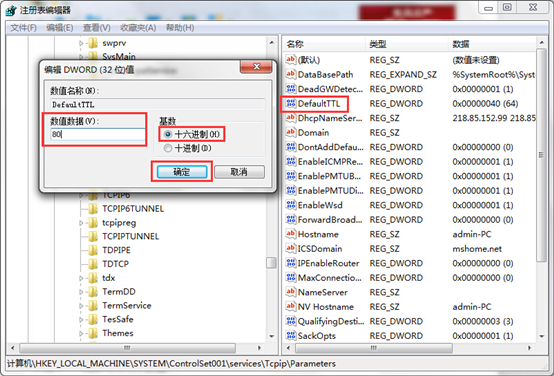
Task: Open the 查看(V) menu
Action: tap(97, 28)
